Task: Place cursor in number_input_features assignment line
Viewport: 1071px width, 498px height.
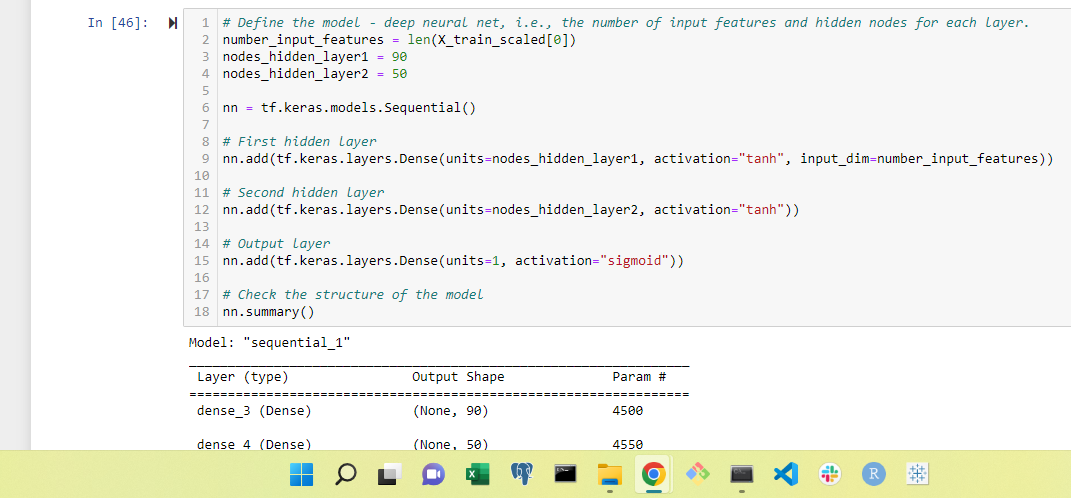Action: point(400,40)
